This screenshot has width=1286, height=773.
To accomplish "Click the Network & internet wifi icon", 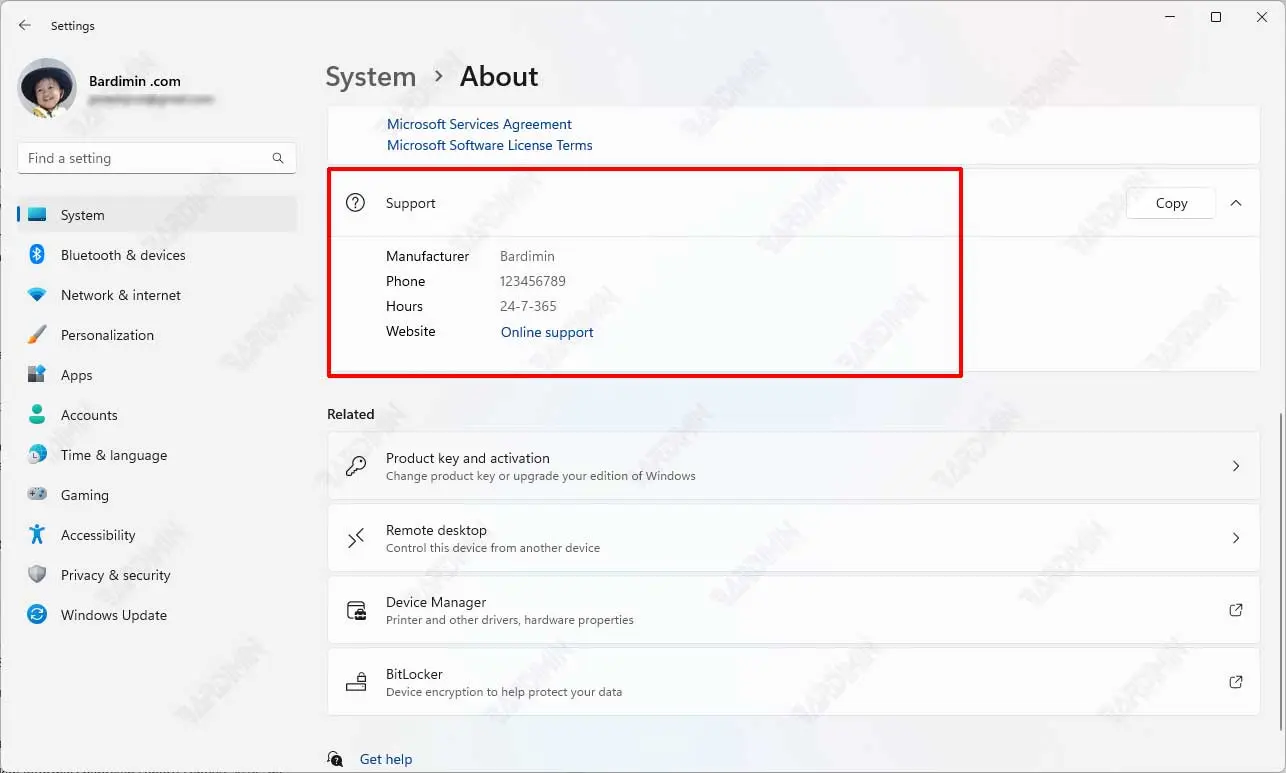I will pos(37,295).
